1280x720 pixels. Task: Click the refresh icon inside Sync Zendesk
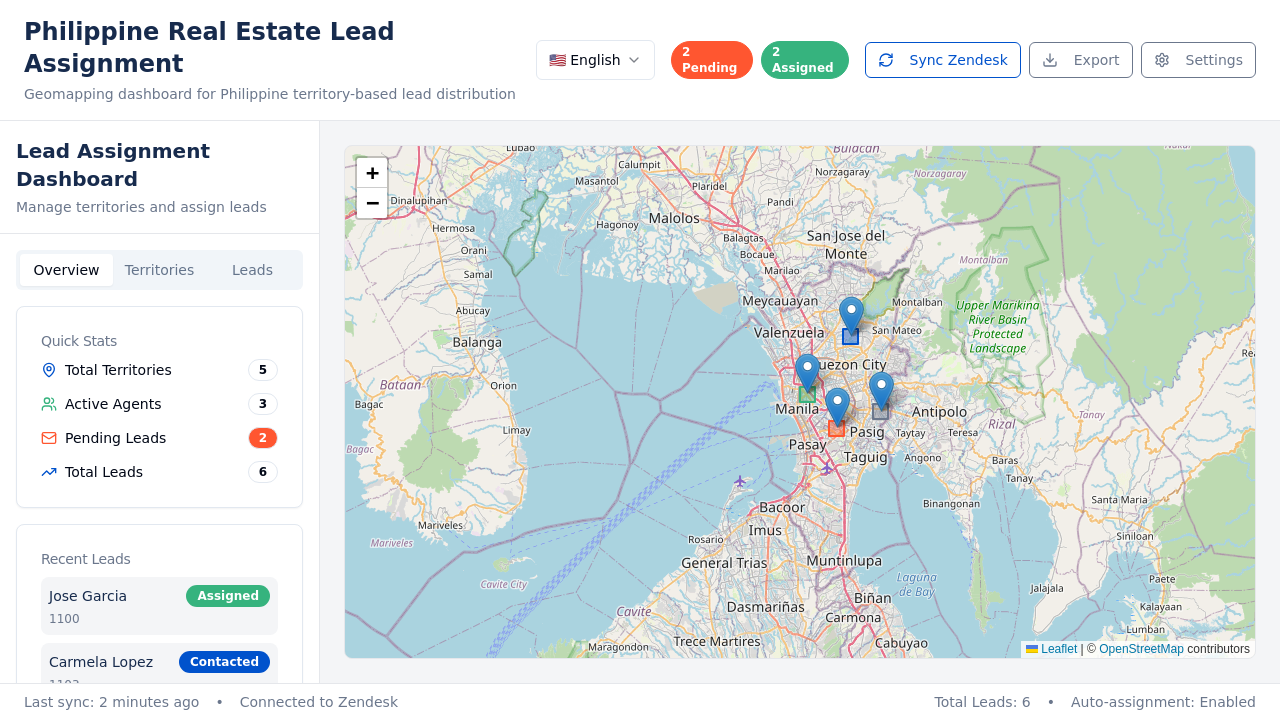(886, 60)
